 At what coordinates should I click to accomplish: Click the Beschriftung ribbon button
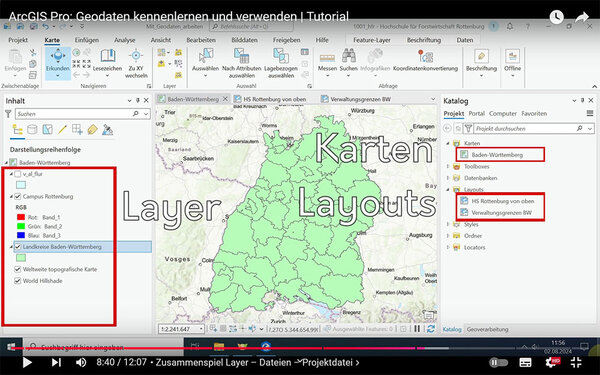pos(481,63)
